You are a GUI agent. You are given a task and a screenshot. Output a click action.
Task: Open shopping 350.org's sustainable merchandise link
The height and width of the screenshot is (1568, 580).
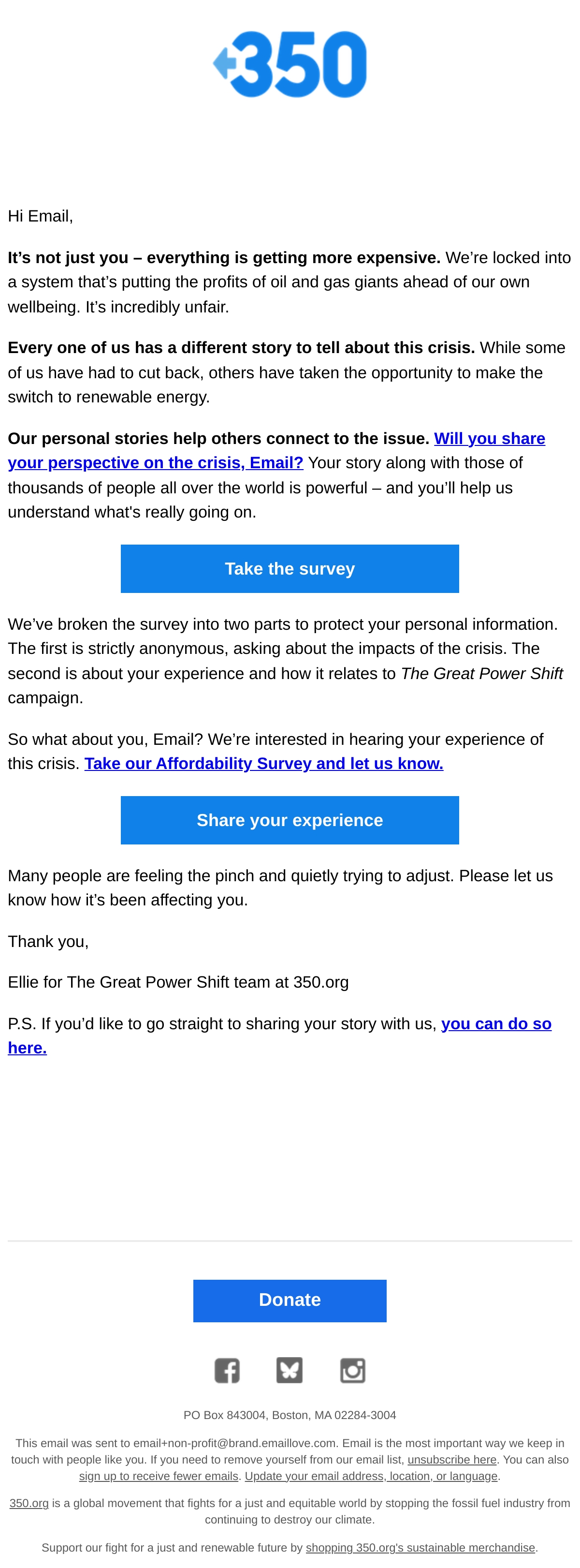(420, 1547)
